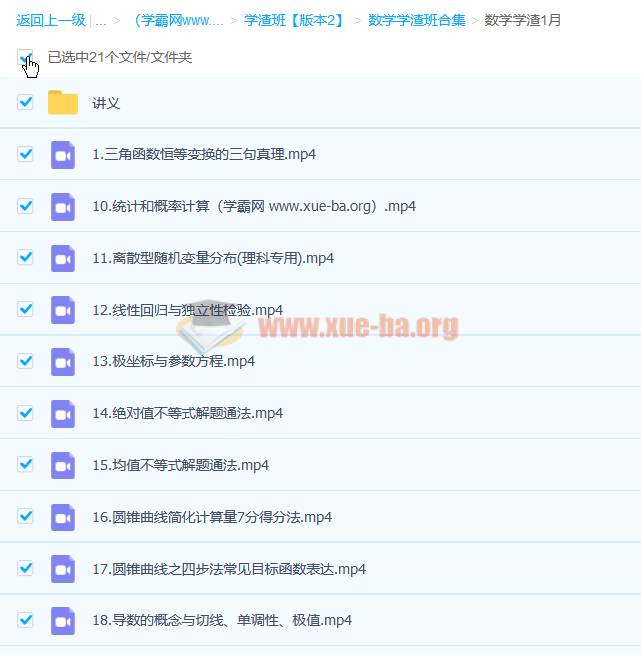Viewport: 641px width, 655px height.
Task: Open file name 14.绝对值不等式解题通法.mp4
Action: (188, 413)
